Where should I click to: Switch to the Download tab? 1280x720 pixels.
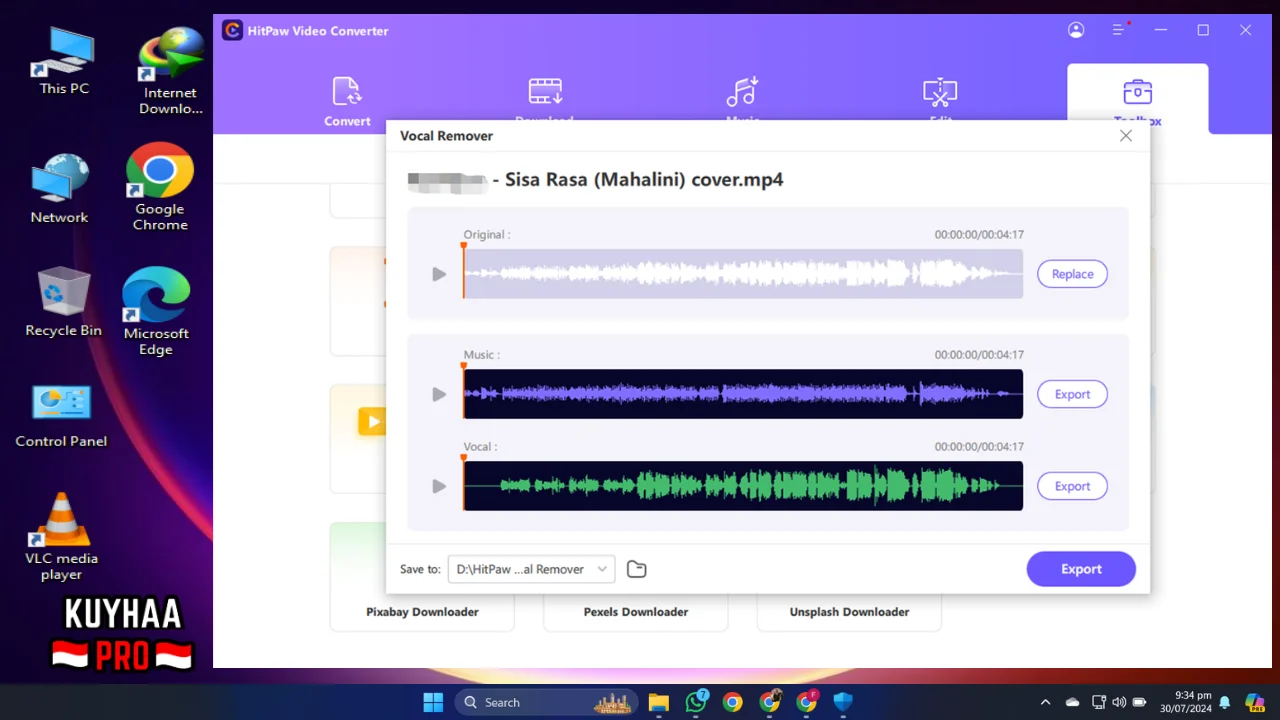pos(545,101)
